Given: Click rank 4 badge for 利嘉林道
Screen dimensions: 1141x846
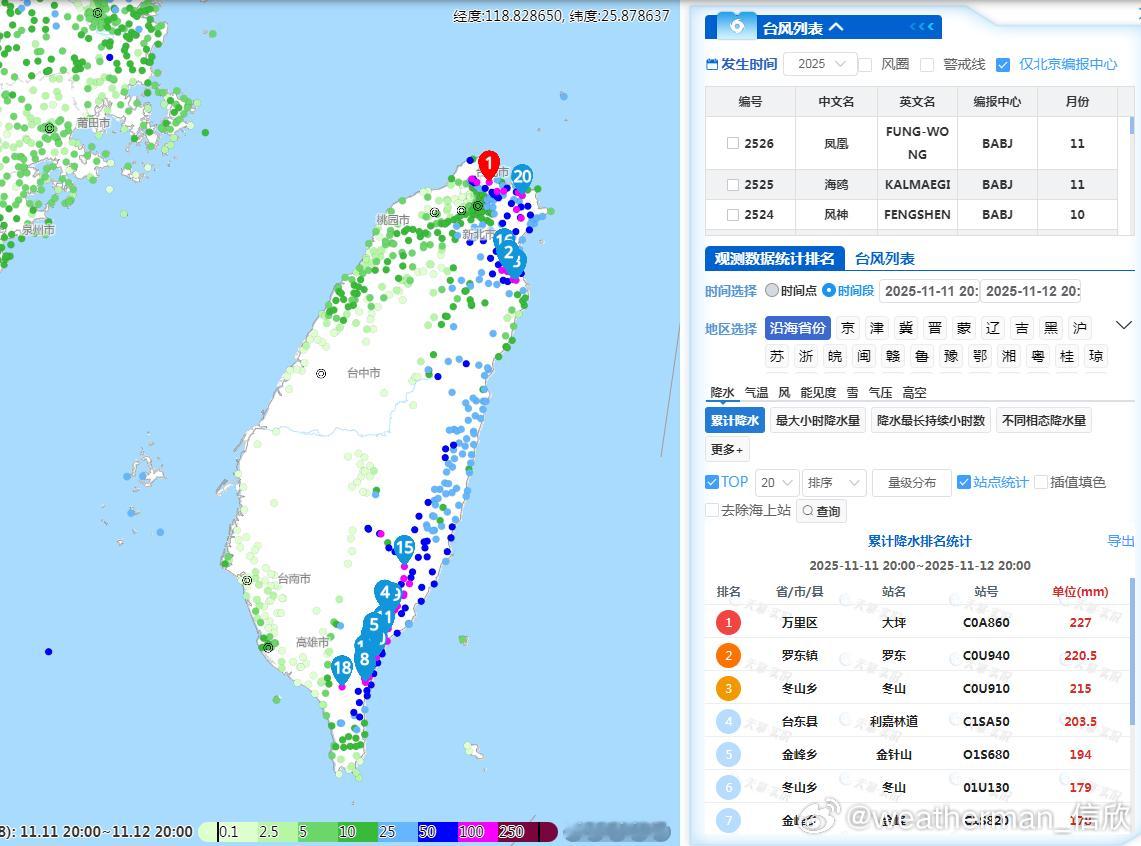Looking at the screenshot, I should click(728, 722).
